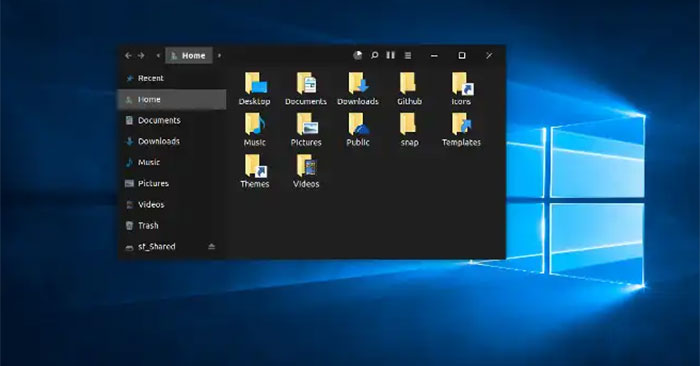The height and width of the screenshot is (366, 700).
Task: Open Documents in the sidebar
Action: (172, 120)
